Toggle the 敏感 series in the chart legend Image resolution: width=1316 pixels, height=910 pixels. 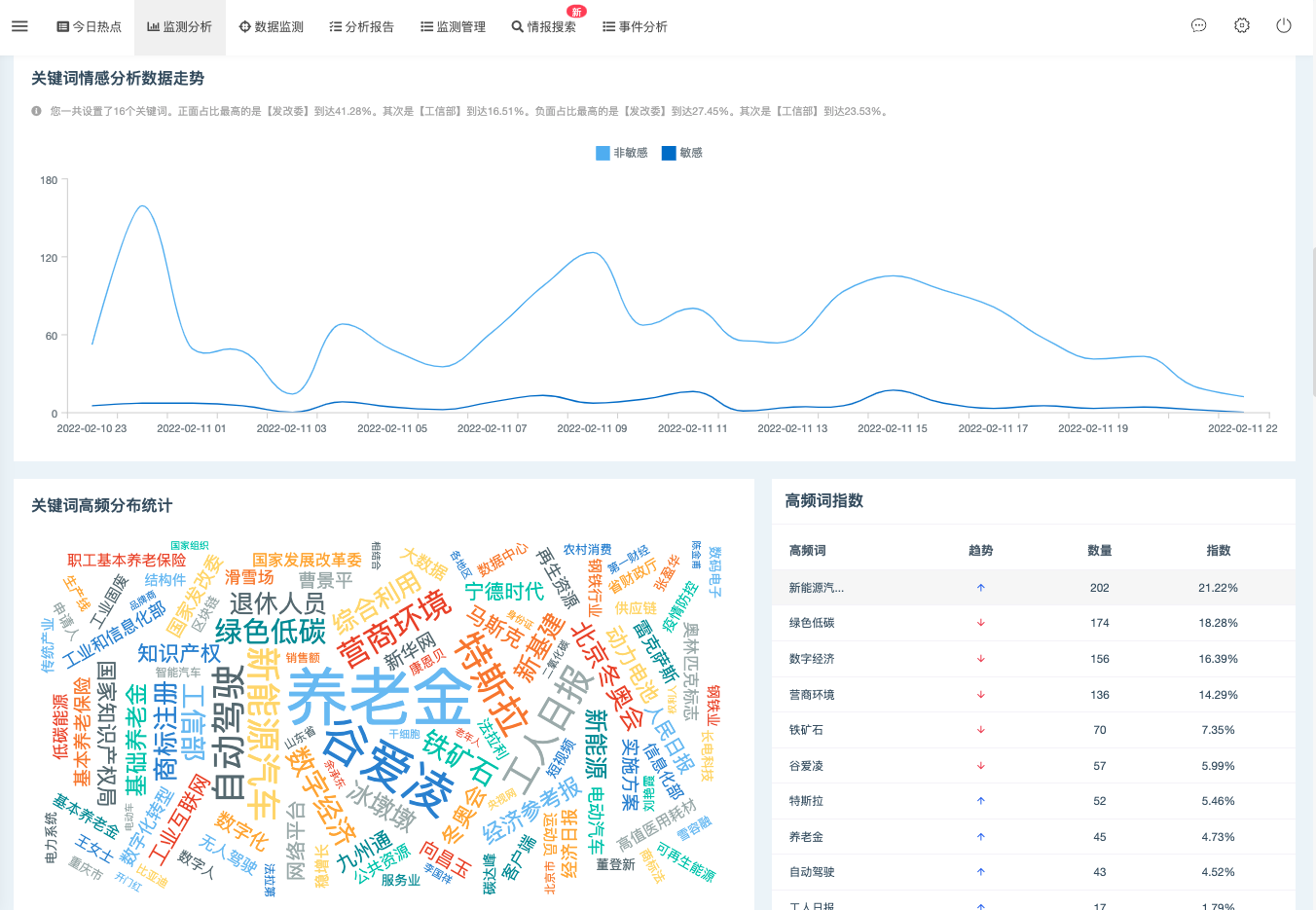pyautogui.click(x=681, y=153)
